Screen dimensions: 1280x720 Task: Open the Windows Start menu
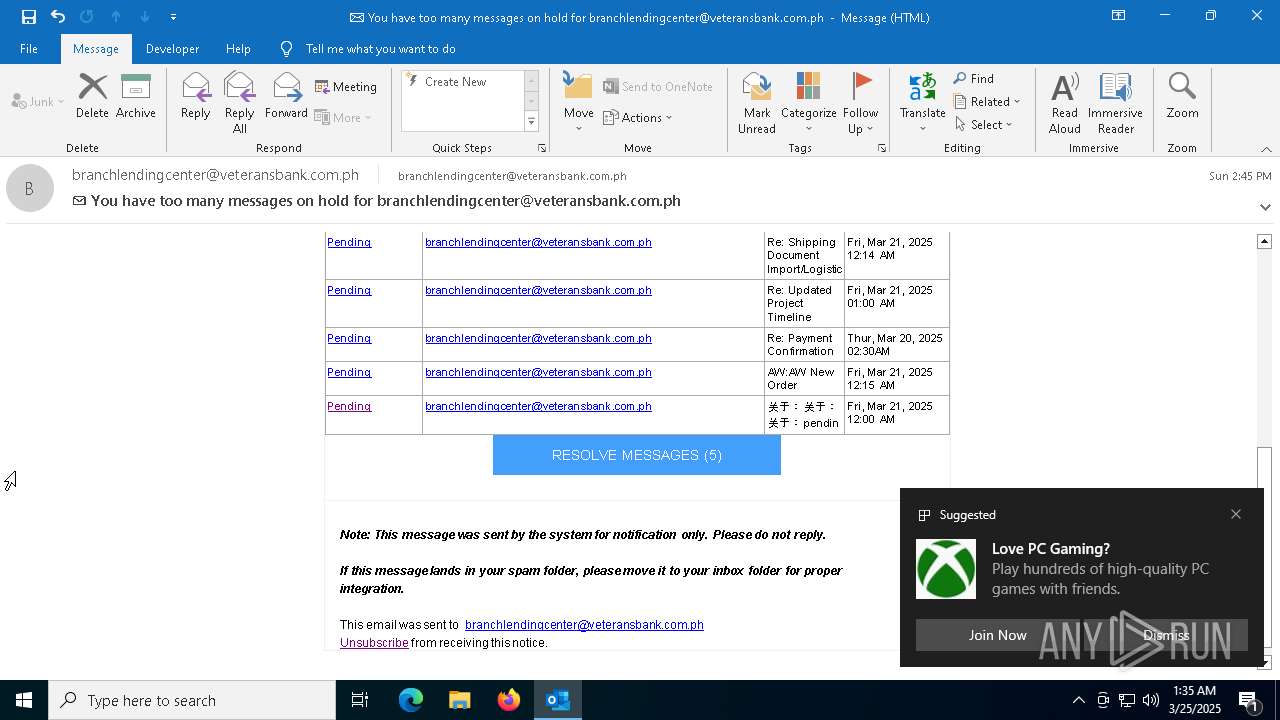tap(24, 700)
